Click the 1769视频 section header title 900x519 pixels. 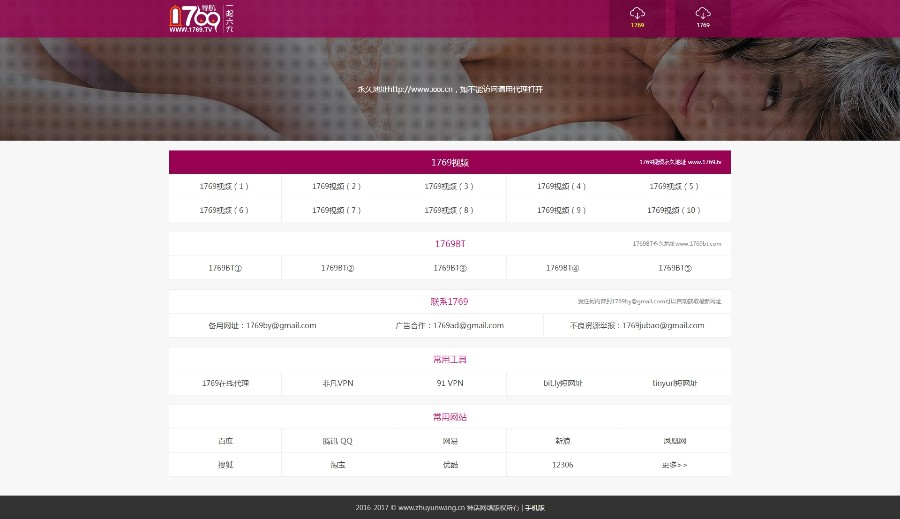[450, 162]
